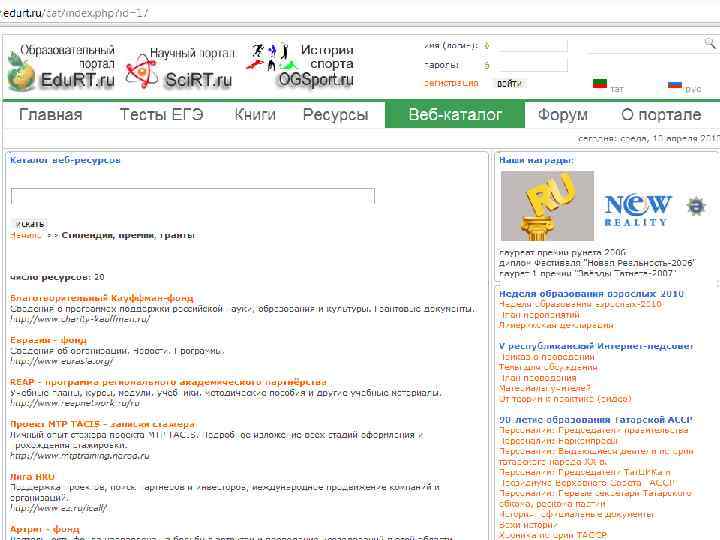Click the войти login button
The image size is (720, 540).
pos(509,84)
